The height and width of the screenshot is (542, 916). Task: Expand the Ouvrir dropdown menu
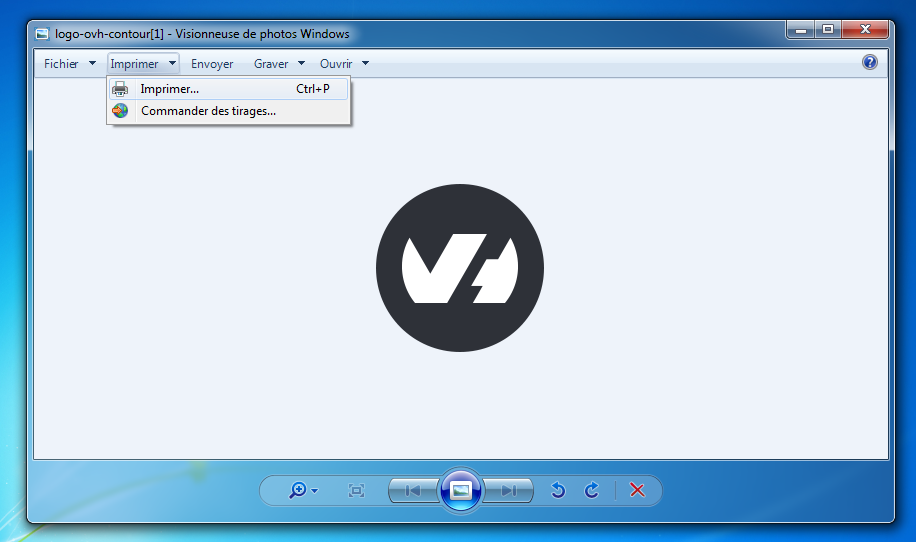tap(344, 64)
